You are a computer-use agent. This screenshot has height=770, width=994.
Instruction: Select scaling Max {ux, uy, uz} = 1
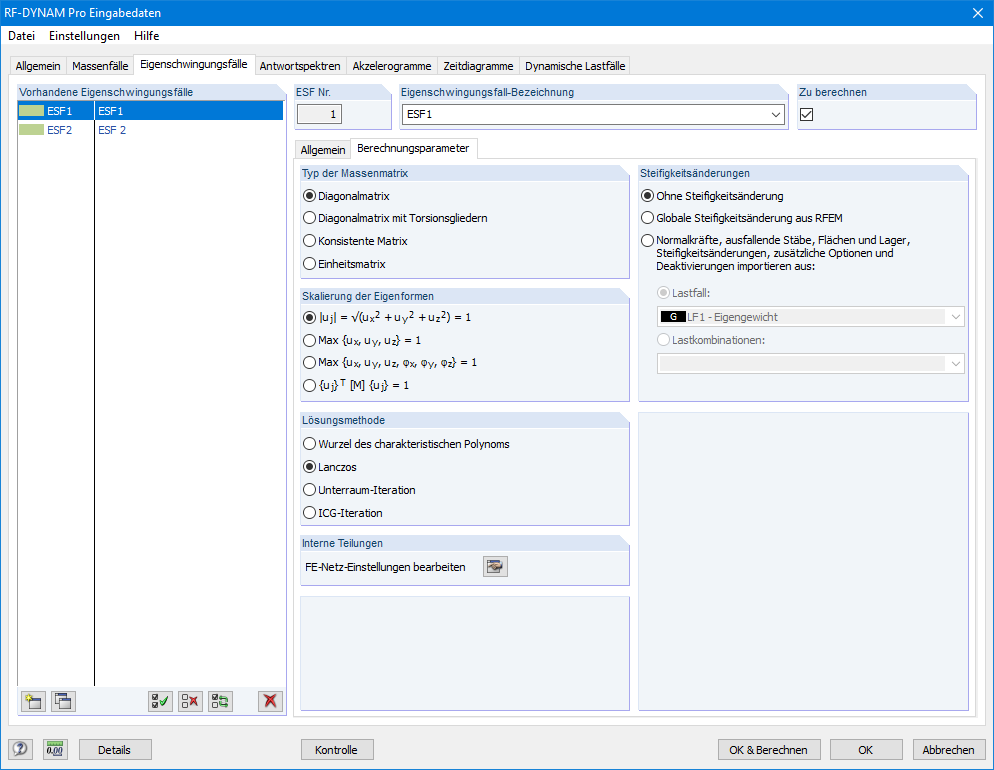tap(309, 340)
